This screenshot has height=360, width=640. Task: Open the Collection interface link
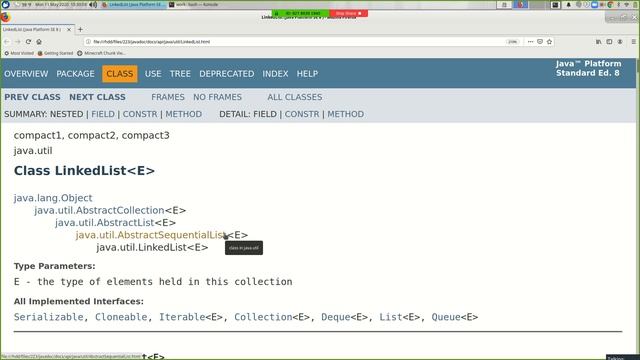[x=263, y=317]
